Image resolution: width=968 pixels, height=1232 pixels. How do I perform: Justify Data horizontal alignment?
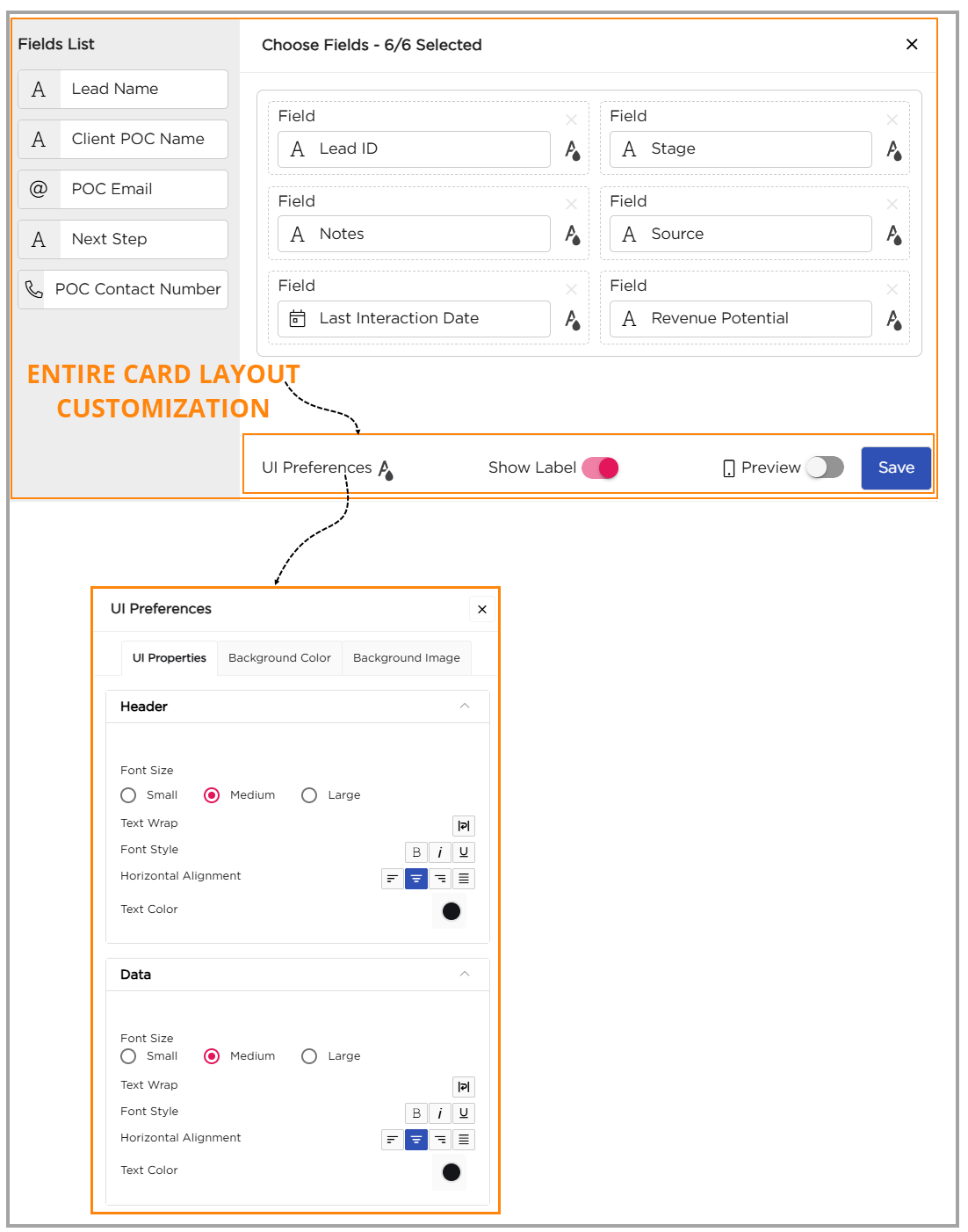[464, 1140]
